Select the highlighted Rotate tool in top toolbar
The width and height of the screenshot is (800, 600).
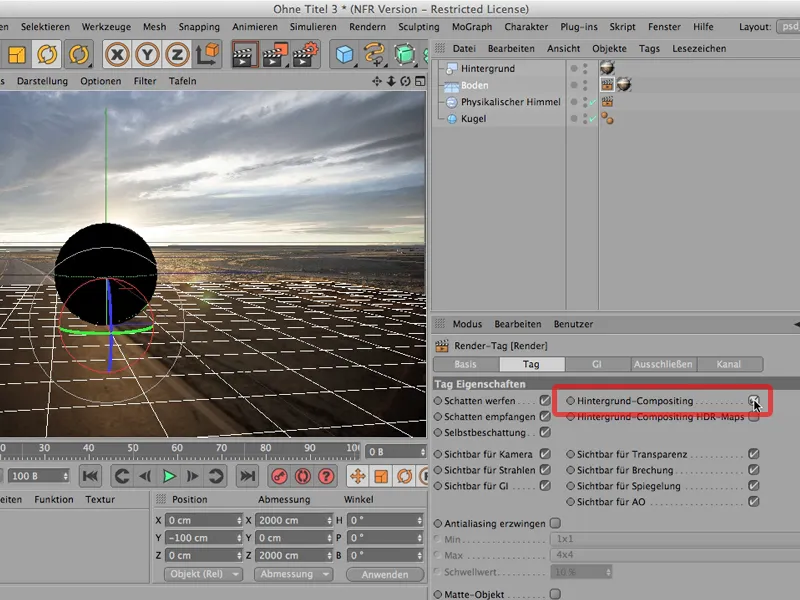(47, 54)
